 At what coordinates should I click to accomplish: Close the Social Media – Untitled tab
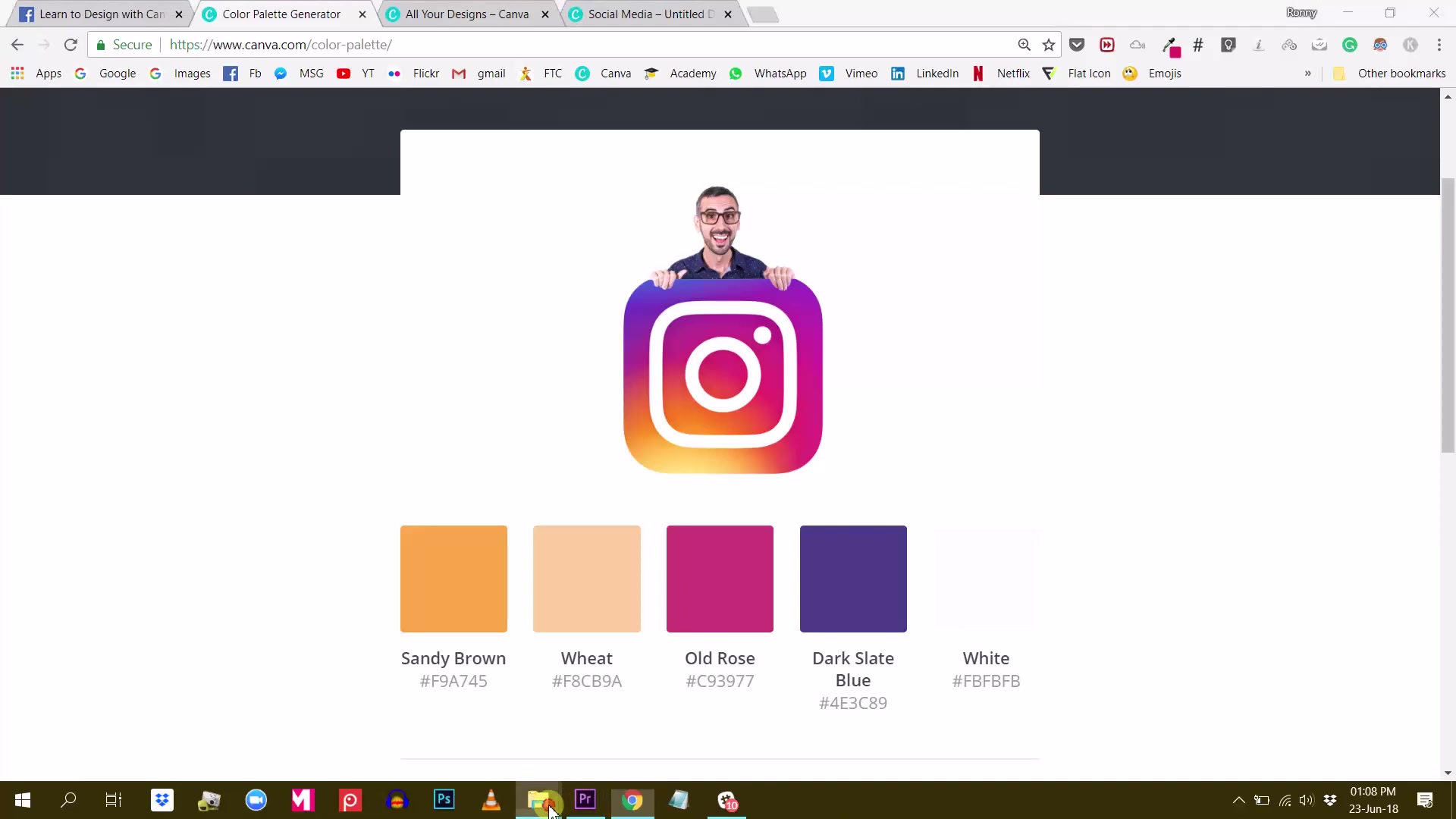pos(728,14)
